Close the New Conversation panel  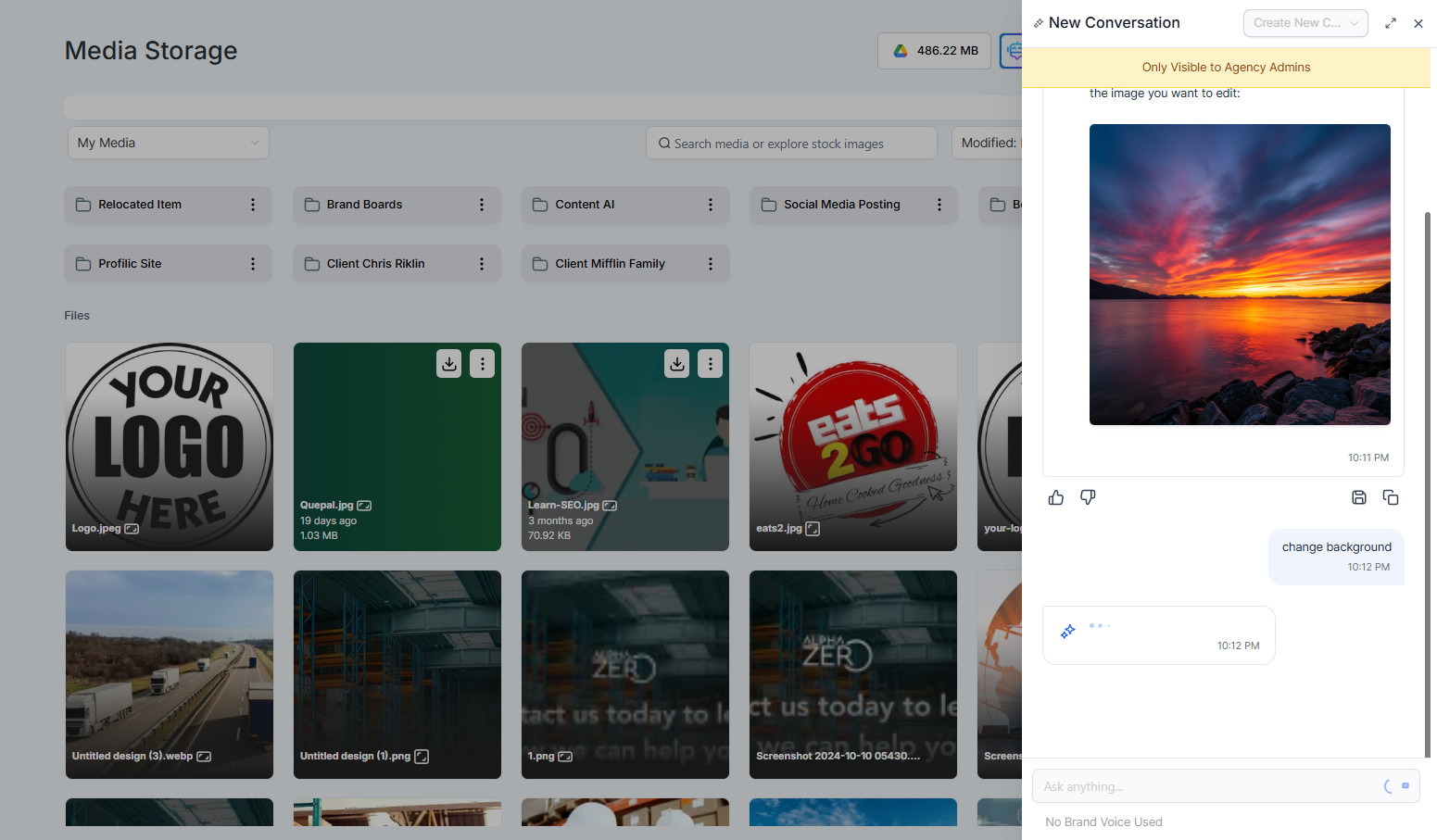coord(1418,23)
